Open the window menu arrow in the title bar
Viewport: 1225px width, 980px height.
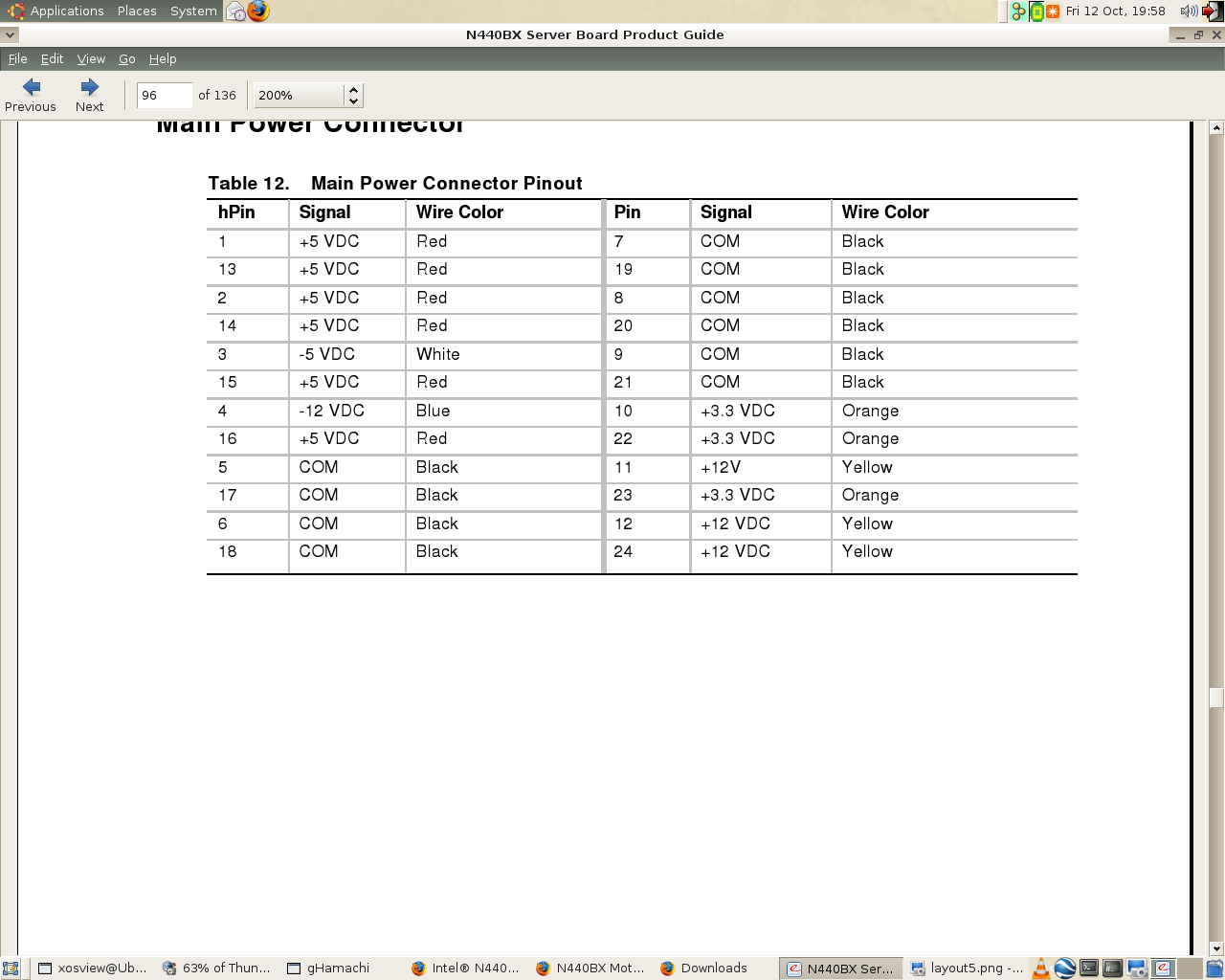pos(10,34)
